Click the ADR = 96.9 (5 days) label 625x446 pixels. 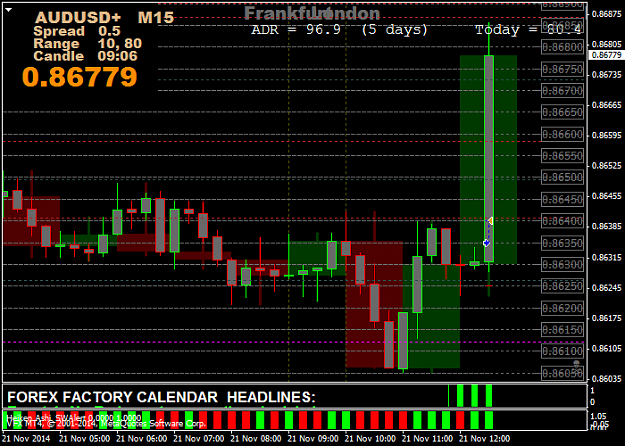(339, 29)
